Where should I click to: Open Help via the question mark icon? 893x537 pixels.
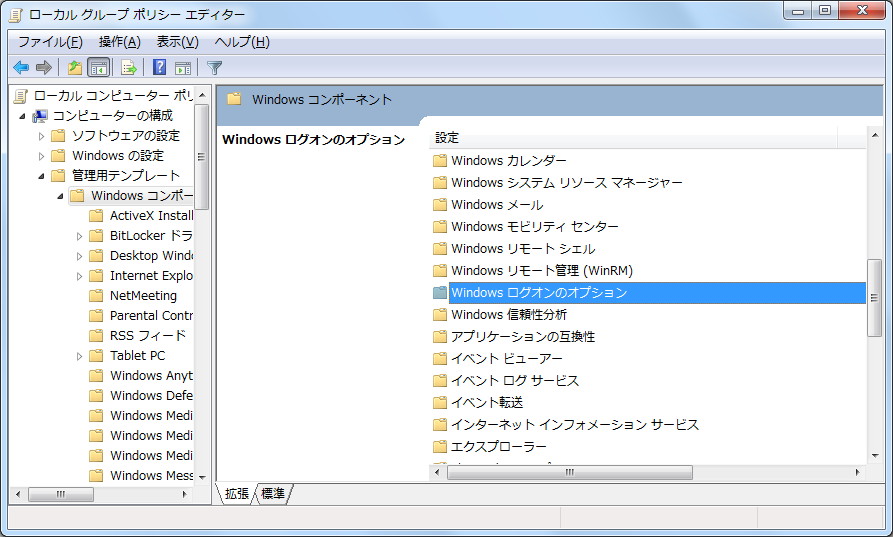pyautogui.click(x=159, y=67)
